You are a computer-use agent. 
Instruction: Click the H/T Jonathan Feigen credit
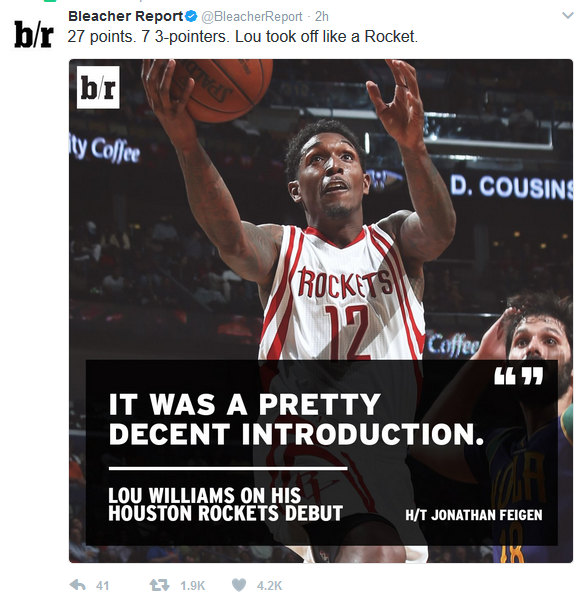473,515
